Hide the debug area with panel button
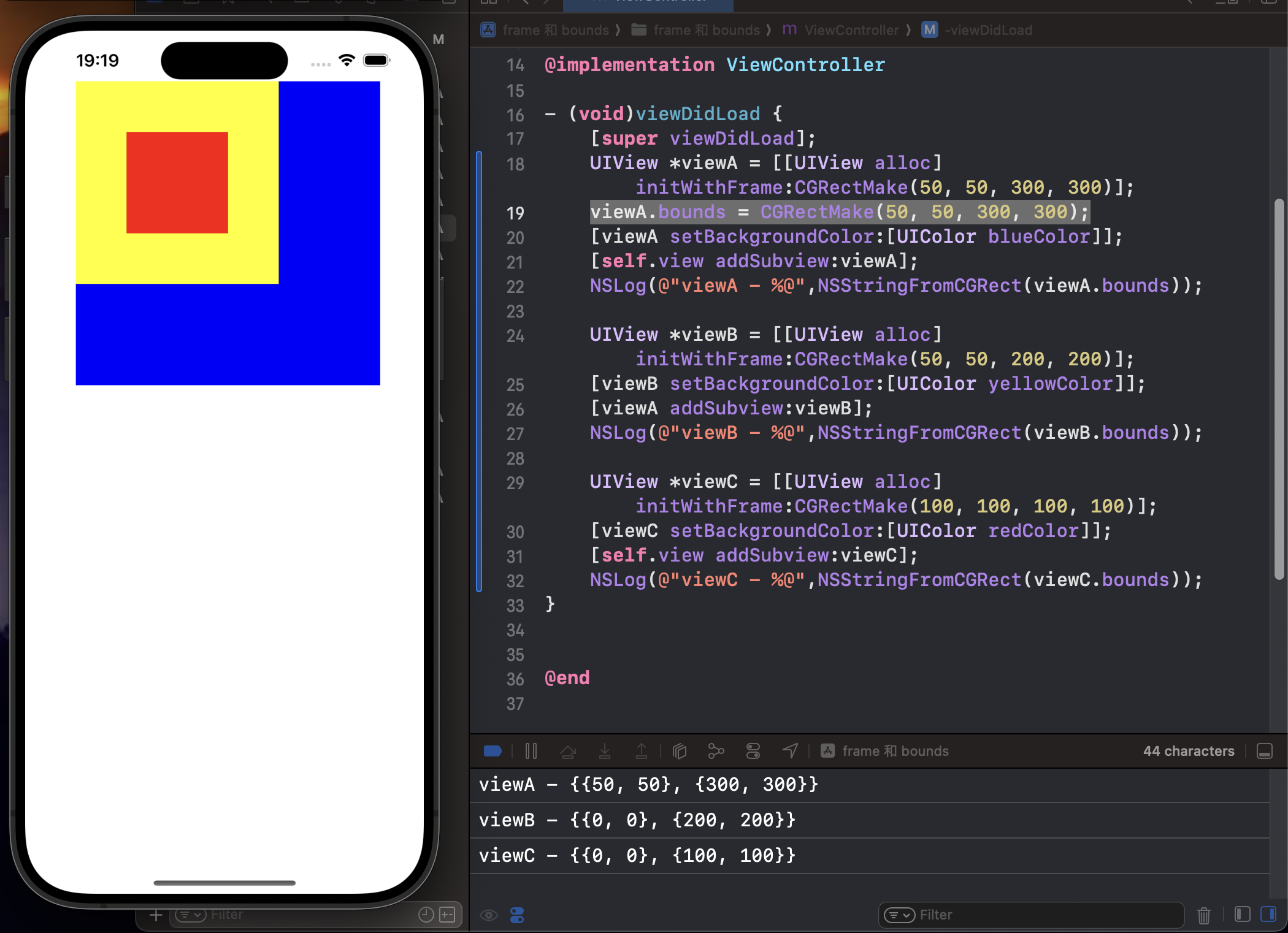 pos(1265,751)
